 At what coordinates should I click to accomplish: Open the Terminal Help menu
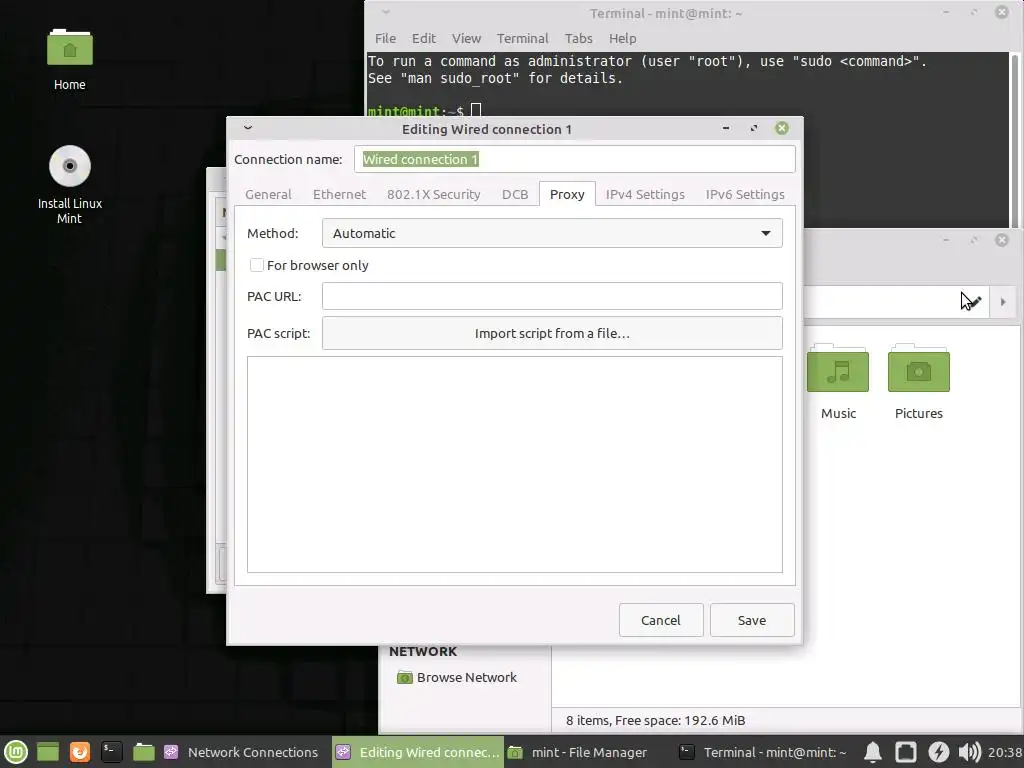622,39
